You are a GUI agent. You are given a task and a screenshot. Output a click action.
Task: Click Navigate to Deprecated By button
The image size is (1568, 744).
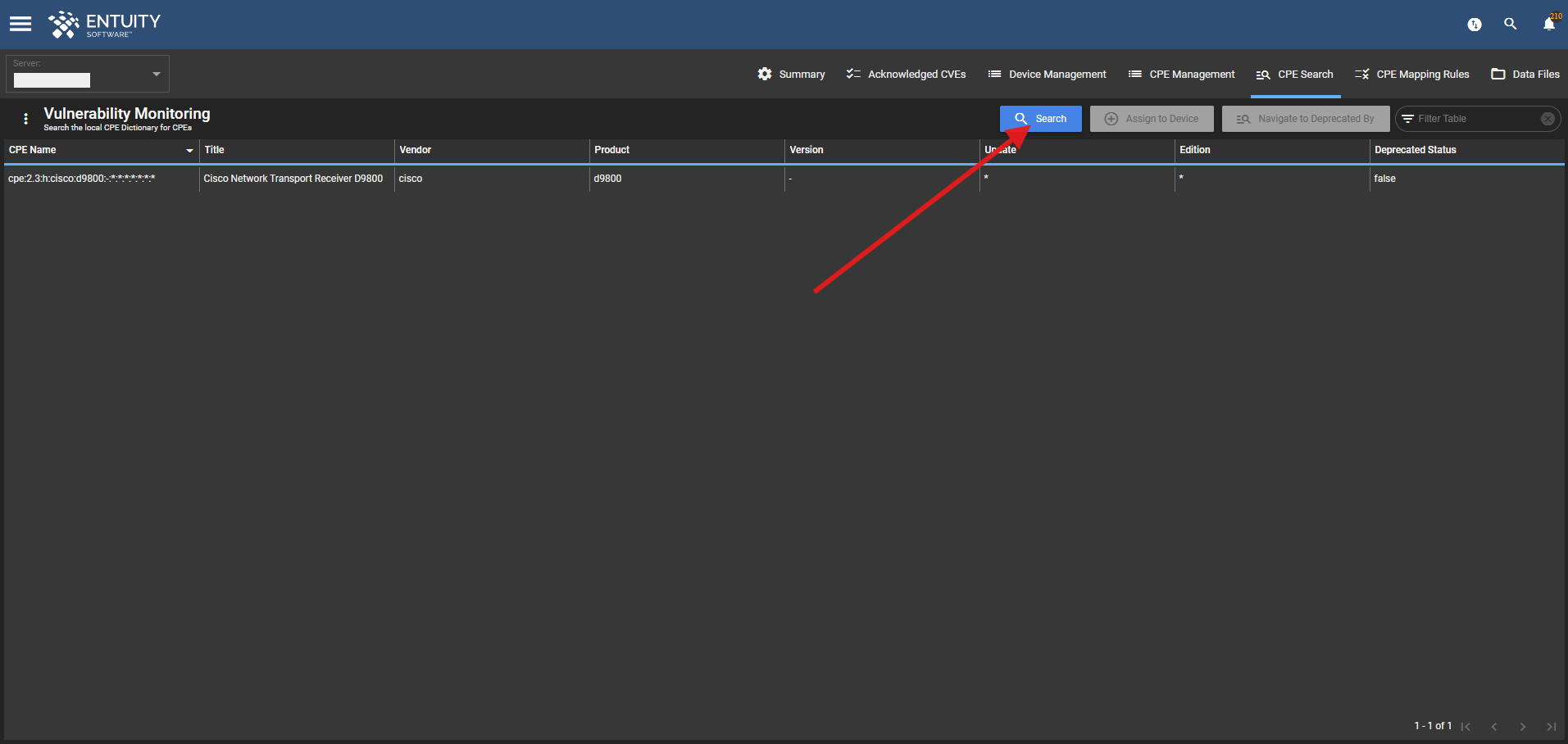pos(1306,119)
